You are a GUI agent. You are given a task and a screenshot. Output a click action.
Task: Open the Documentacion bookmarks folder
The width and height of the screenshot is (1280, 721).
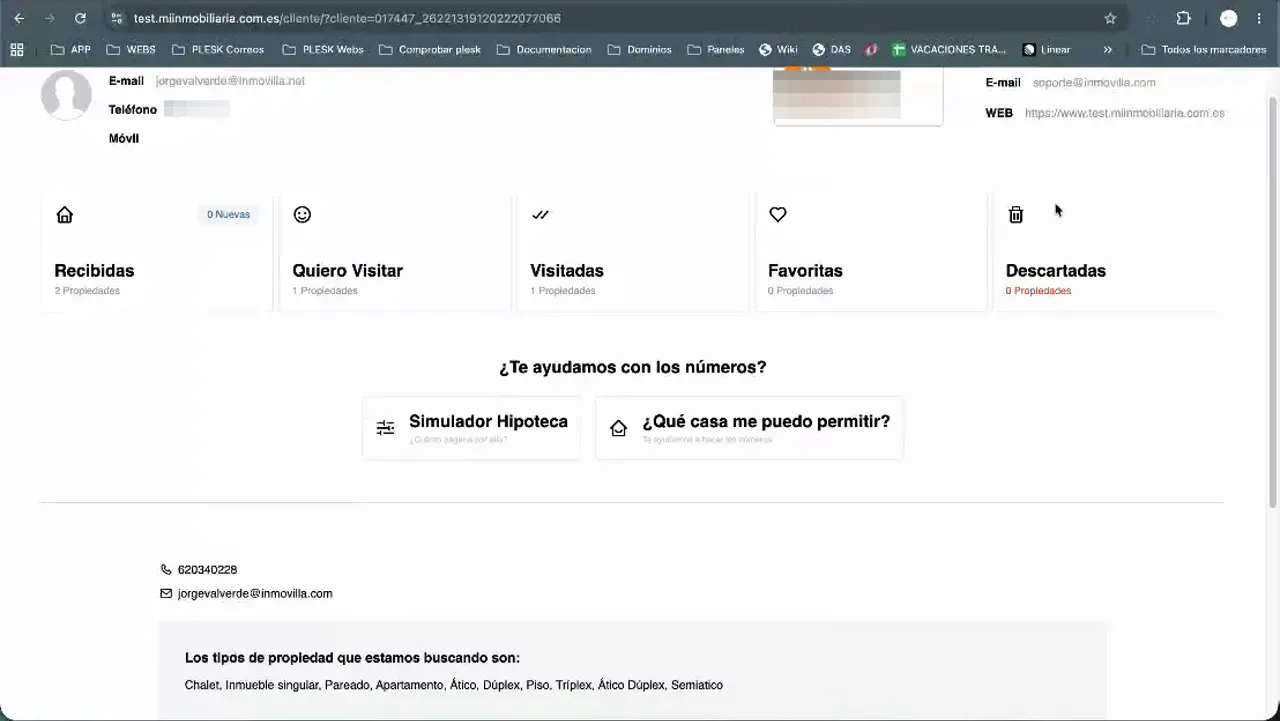pyautogui.click(x=544, y=49)
